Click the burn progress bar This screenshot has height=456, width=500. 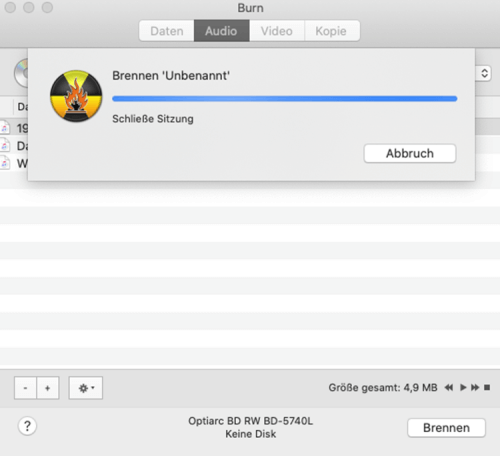285,99
